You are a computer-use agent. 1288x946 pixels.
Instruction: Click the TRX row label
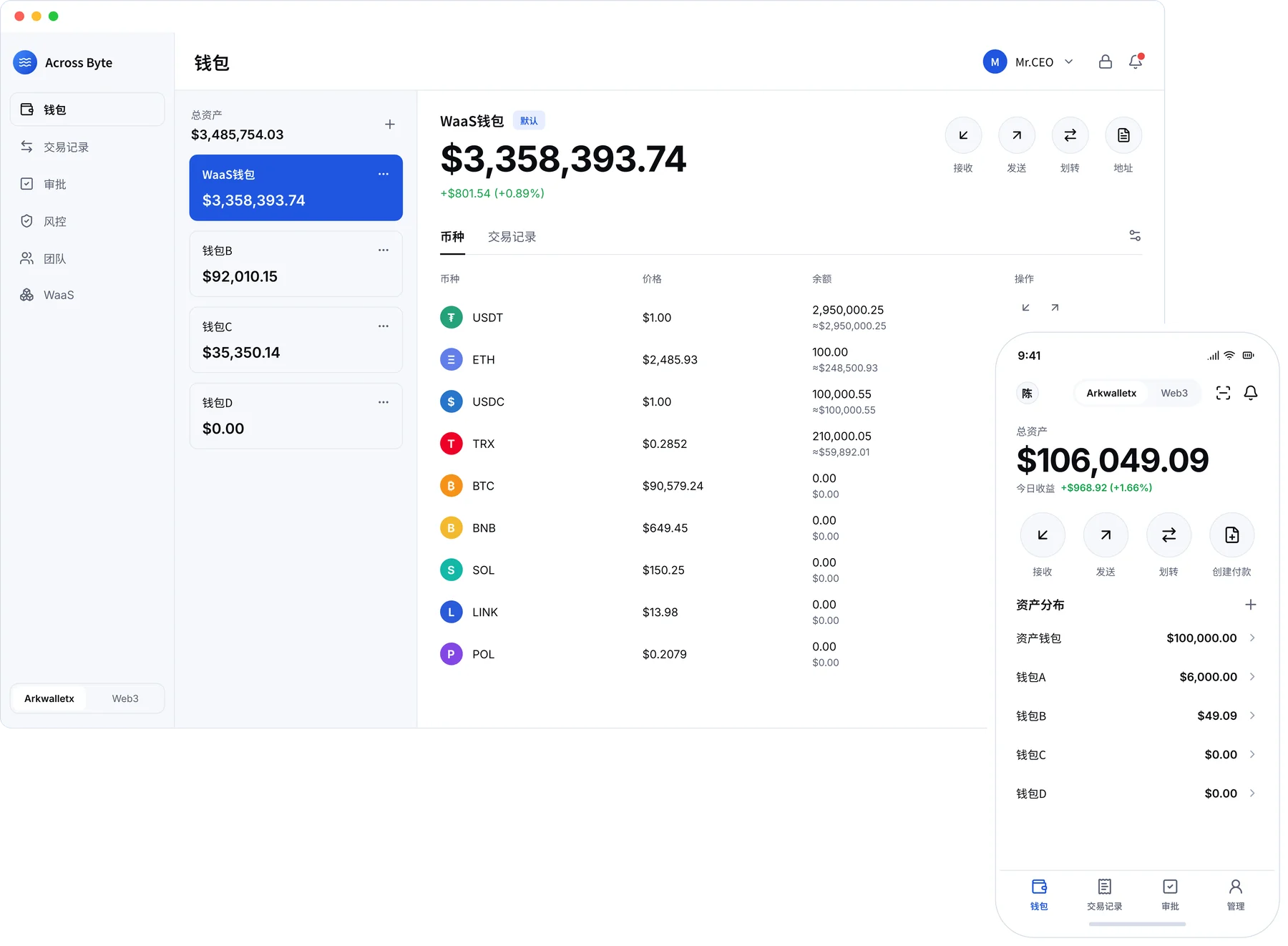click(x=484, y=444)
